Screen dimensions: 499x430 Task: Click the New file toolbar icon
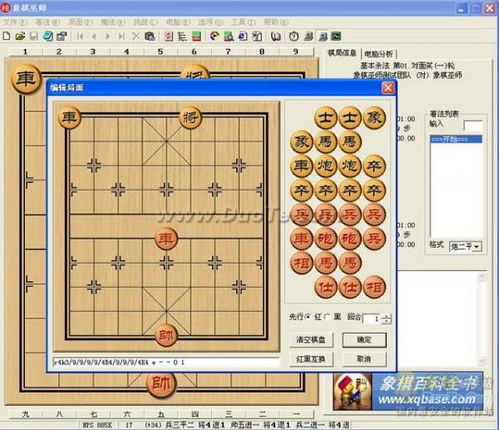click(6, 36)
